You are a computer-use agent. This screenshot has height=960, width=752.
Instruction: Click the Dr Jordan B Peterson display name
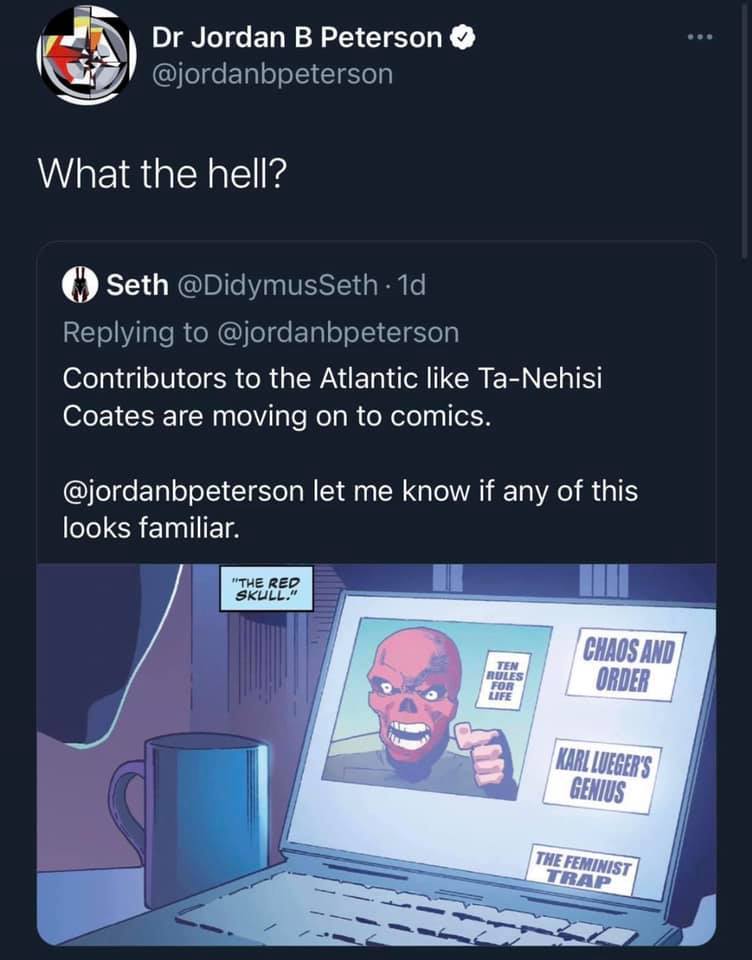tap(297, 38)
